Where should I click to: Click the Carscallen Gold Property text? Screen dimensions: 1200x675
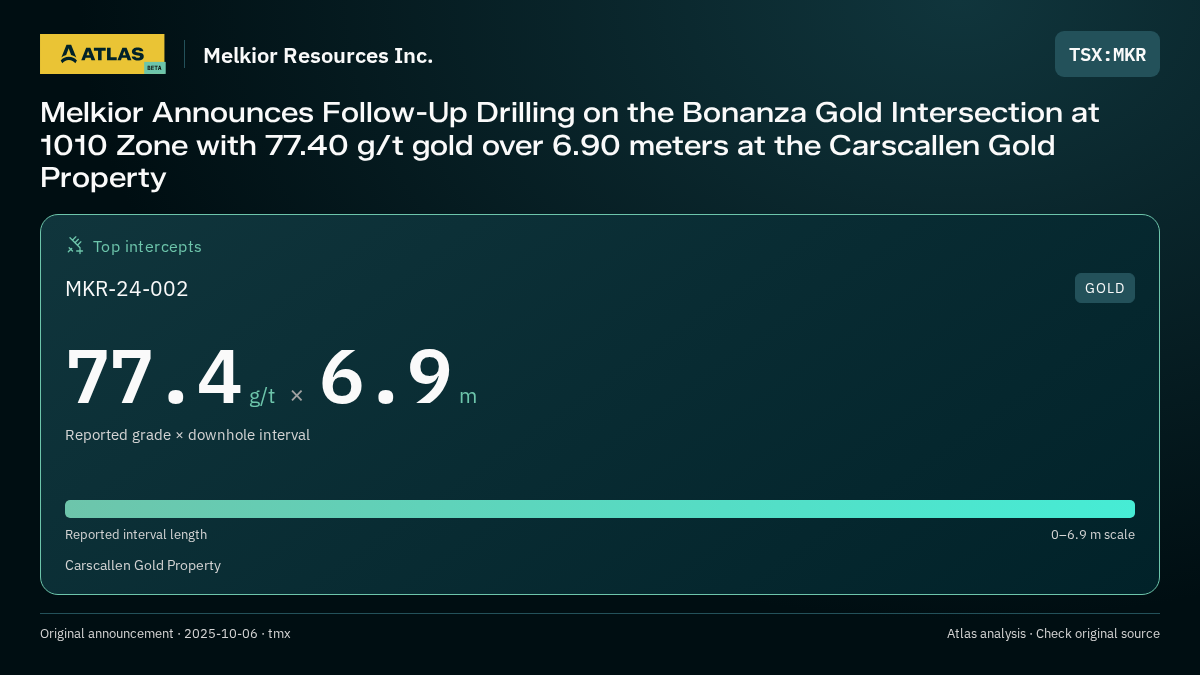click(143, 566)
